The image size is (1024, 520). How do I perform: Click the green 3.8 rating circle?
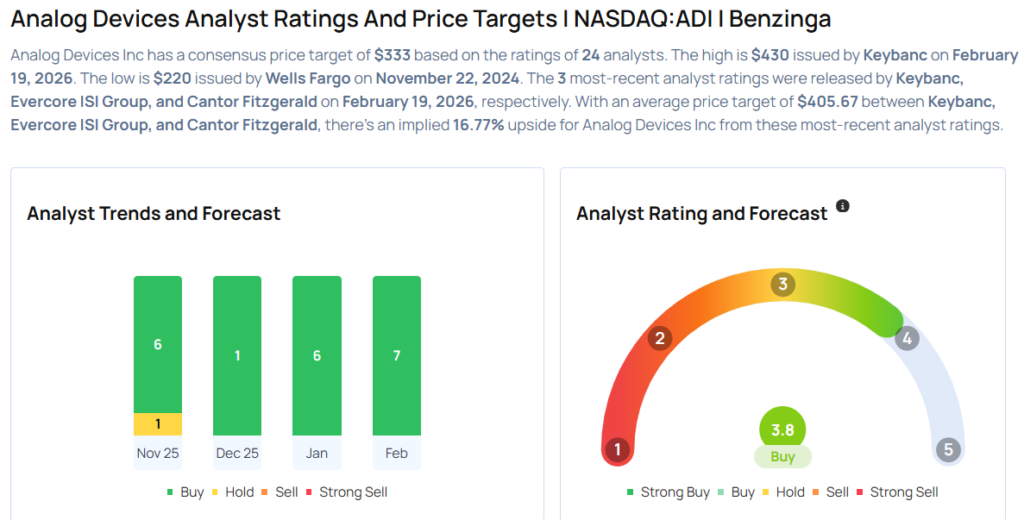point(782,430)
